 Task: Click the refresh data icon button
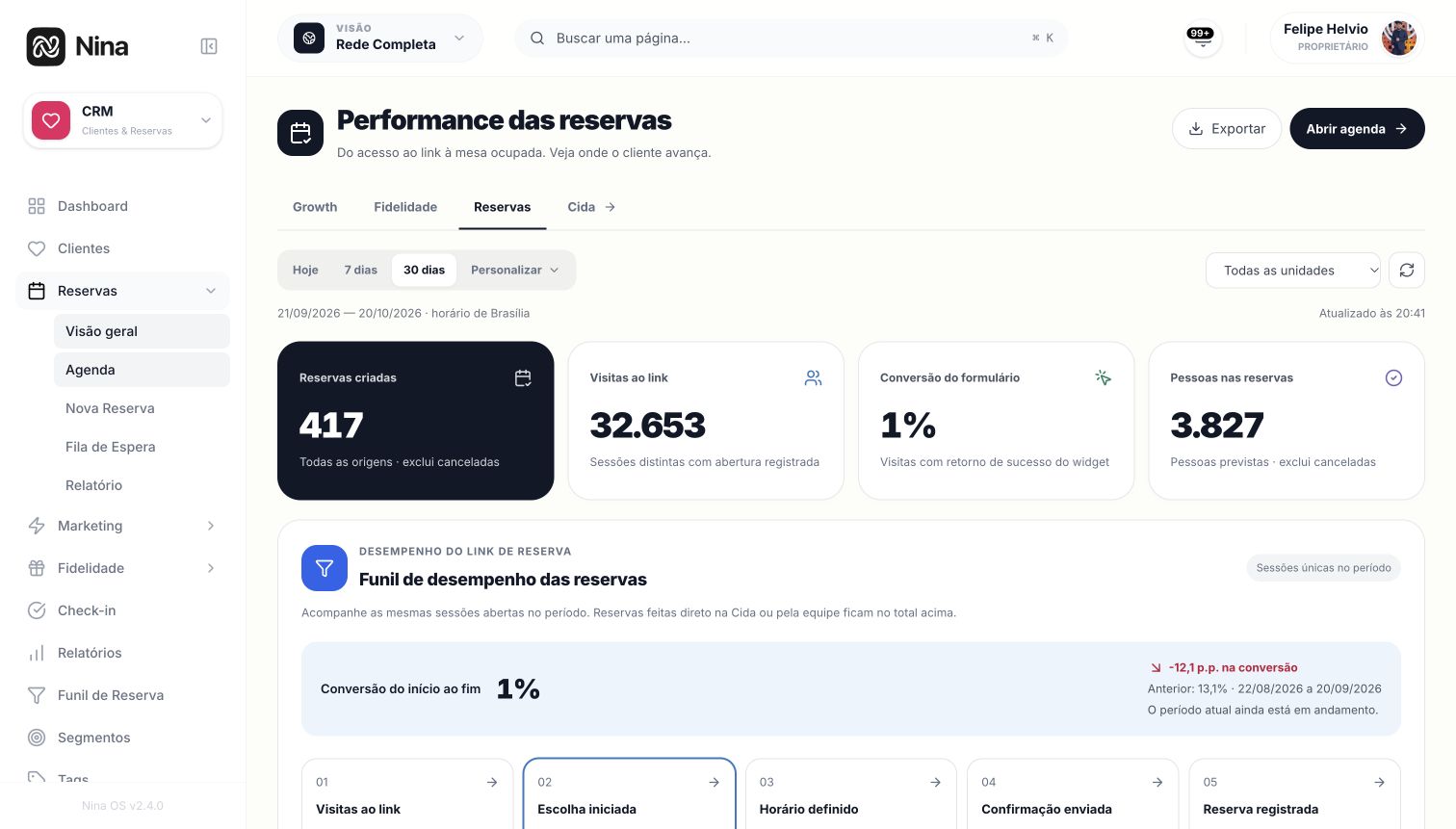(1407, 271)
